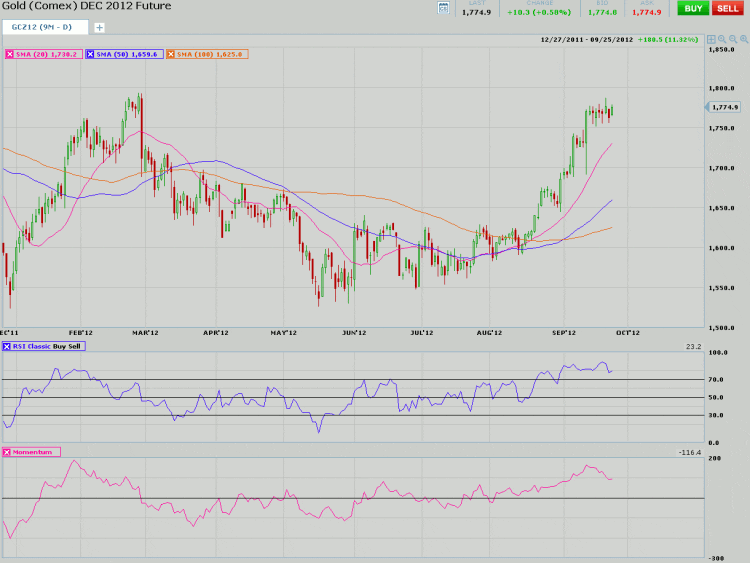Remove the SMA (20) indicator via its X
This screenshot has height=563, width=750.
pos(9,53)
